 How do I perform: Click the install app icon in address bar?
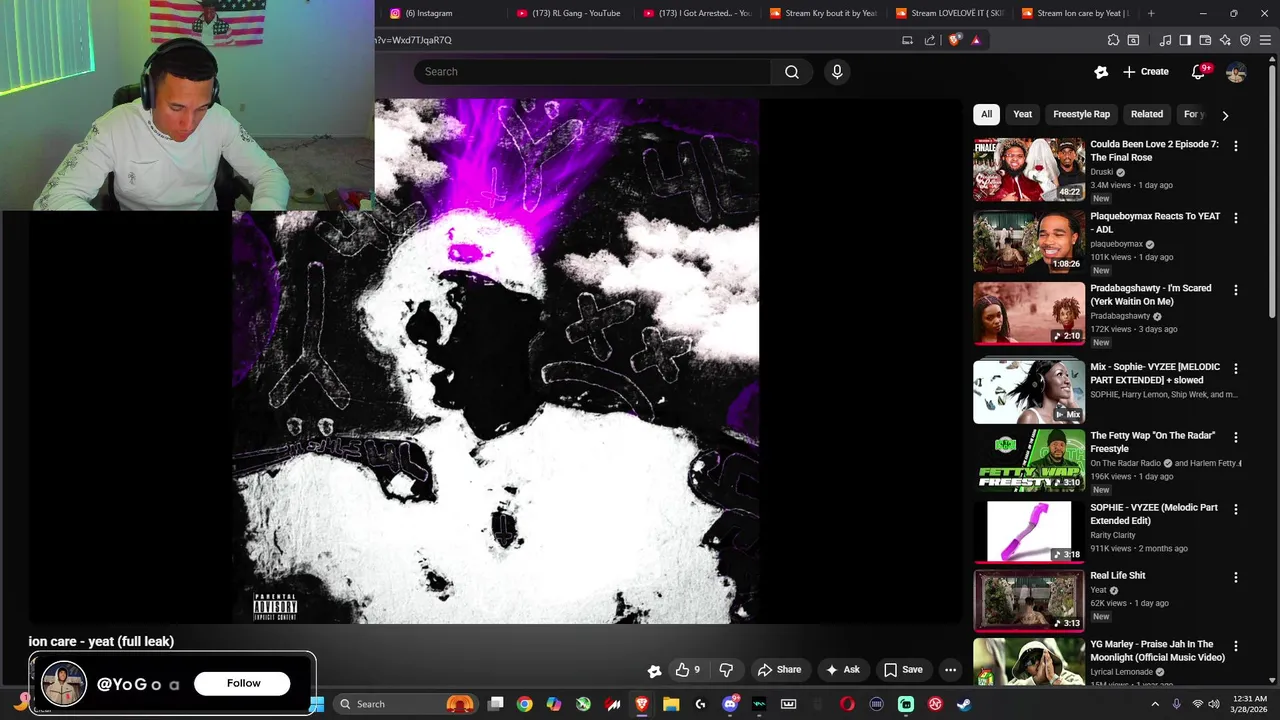pyautogui.click(x=907, y=40)
